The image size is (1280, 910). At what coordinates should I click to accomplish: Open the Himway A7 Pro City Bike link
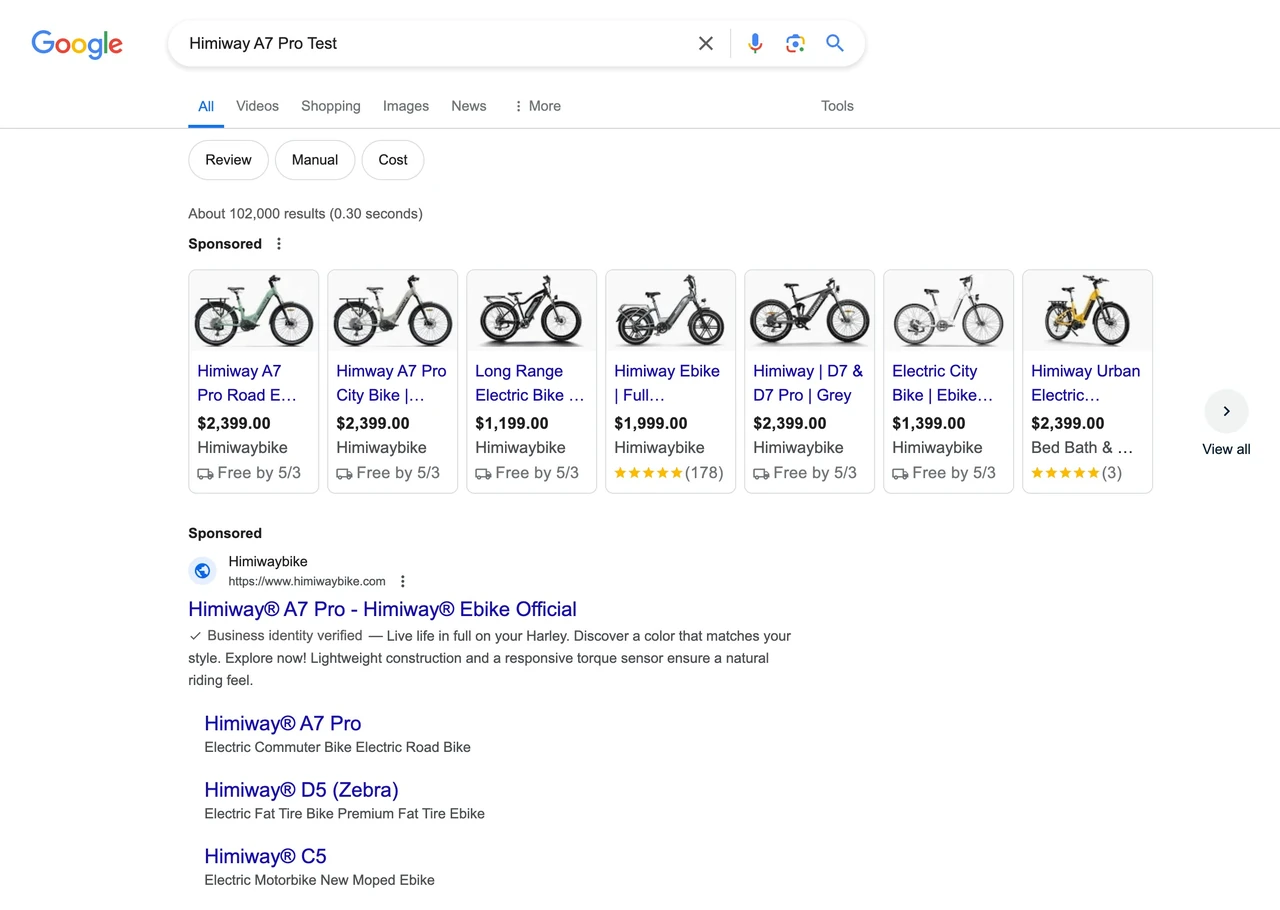[x=391, y=383]
